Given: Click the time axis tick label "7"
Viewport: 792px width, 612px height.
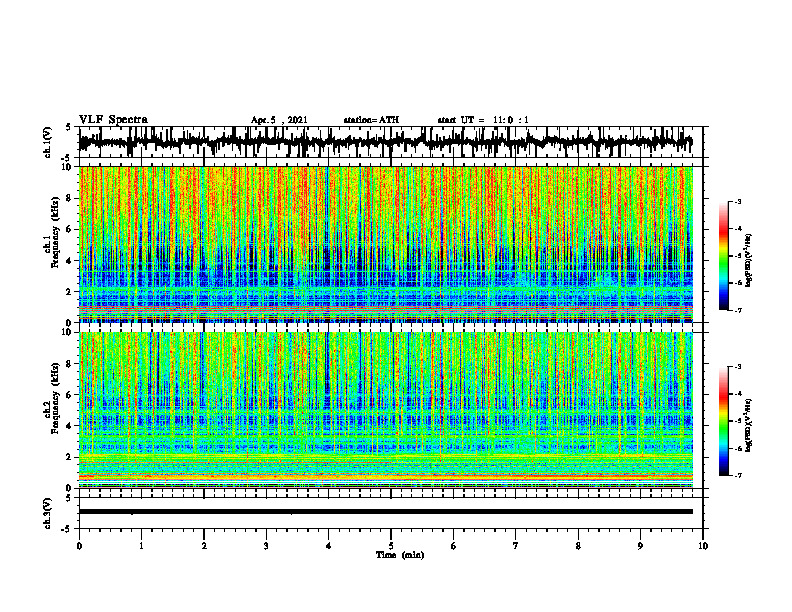Looking at the screenshot, I should click(x=516, y=546).
